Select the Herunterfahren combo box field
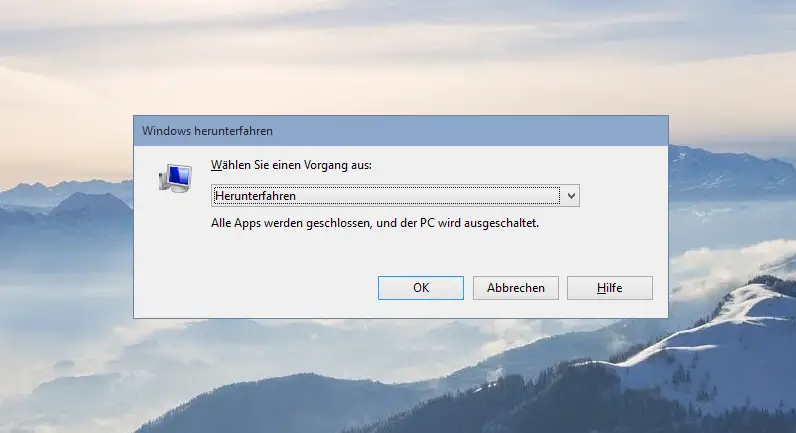 395,196
